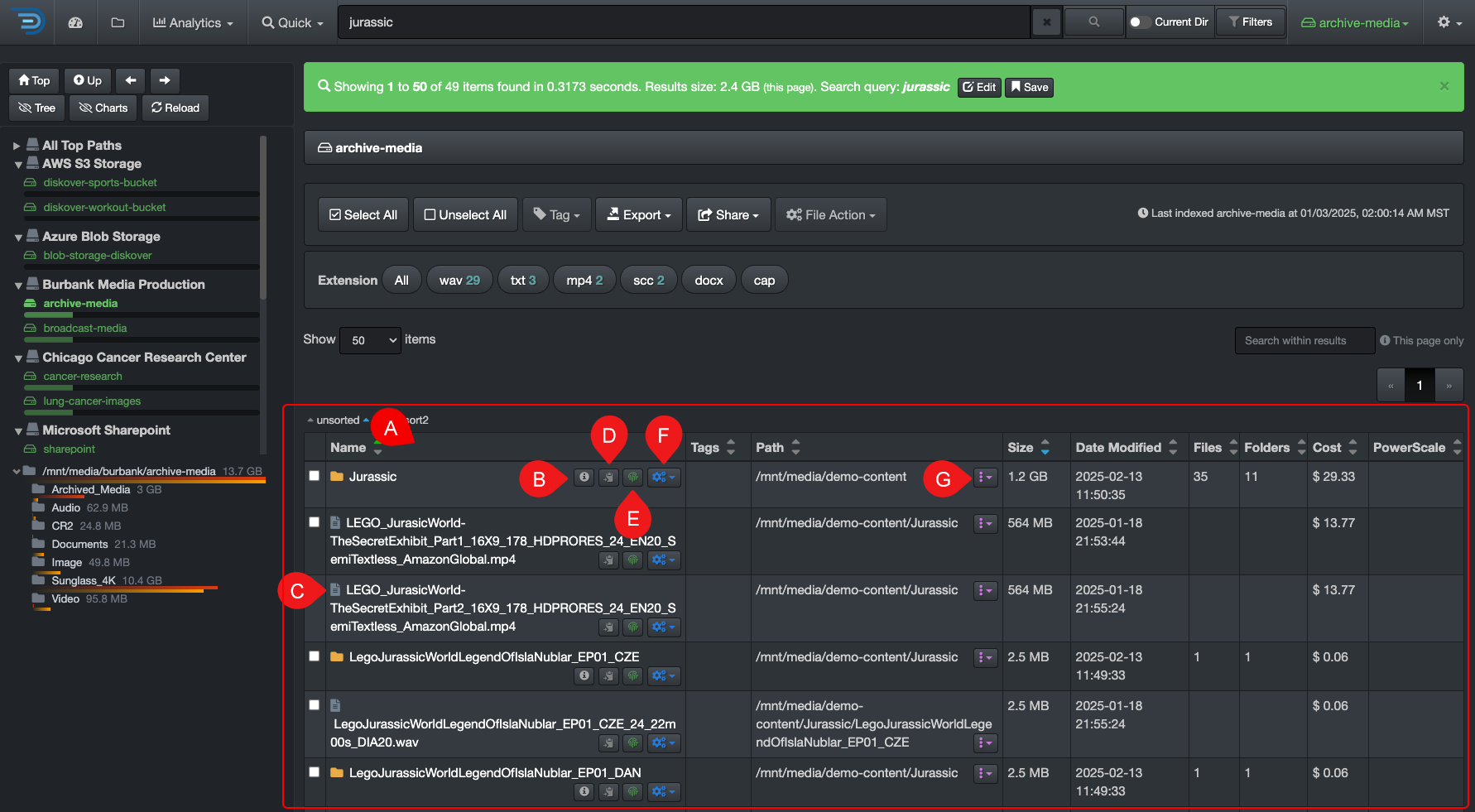The height and width of the screenshot is (812, 1475).
Task: Open the Show items count dropdown
Action: pos(370,340)
